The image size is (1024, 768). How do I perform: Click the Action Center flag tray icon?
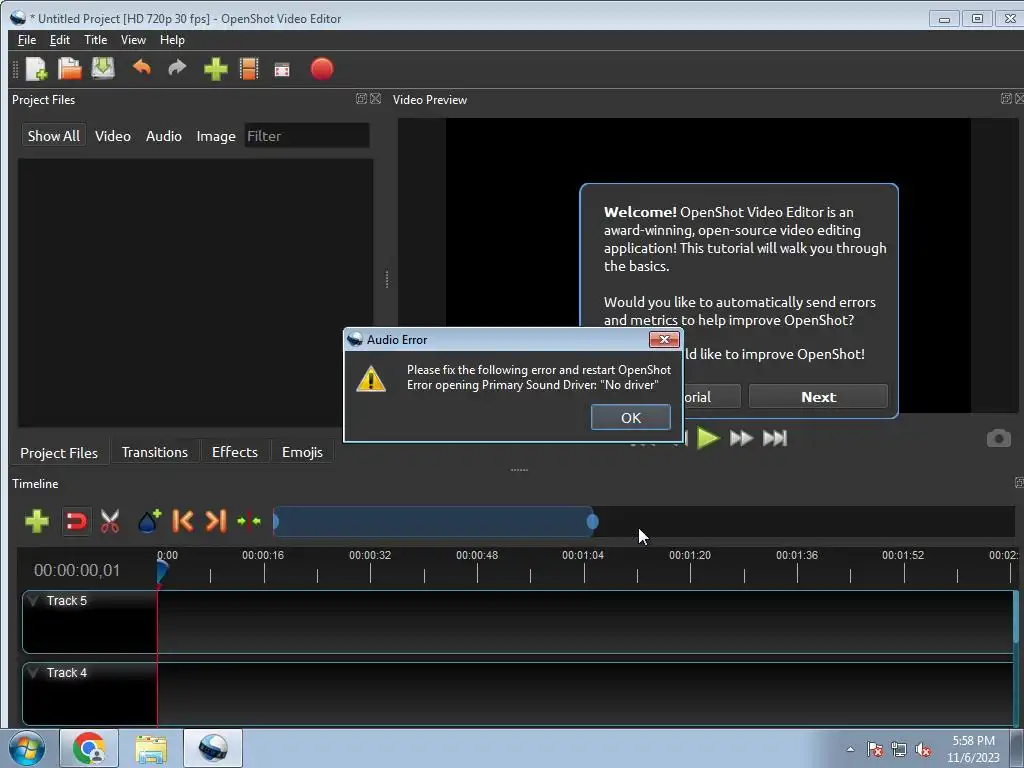click(875, 749)
